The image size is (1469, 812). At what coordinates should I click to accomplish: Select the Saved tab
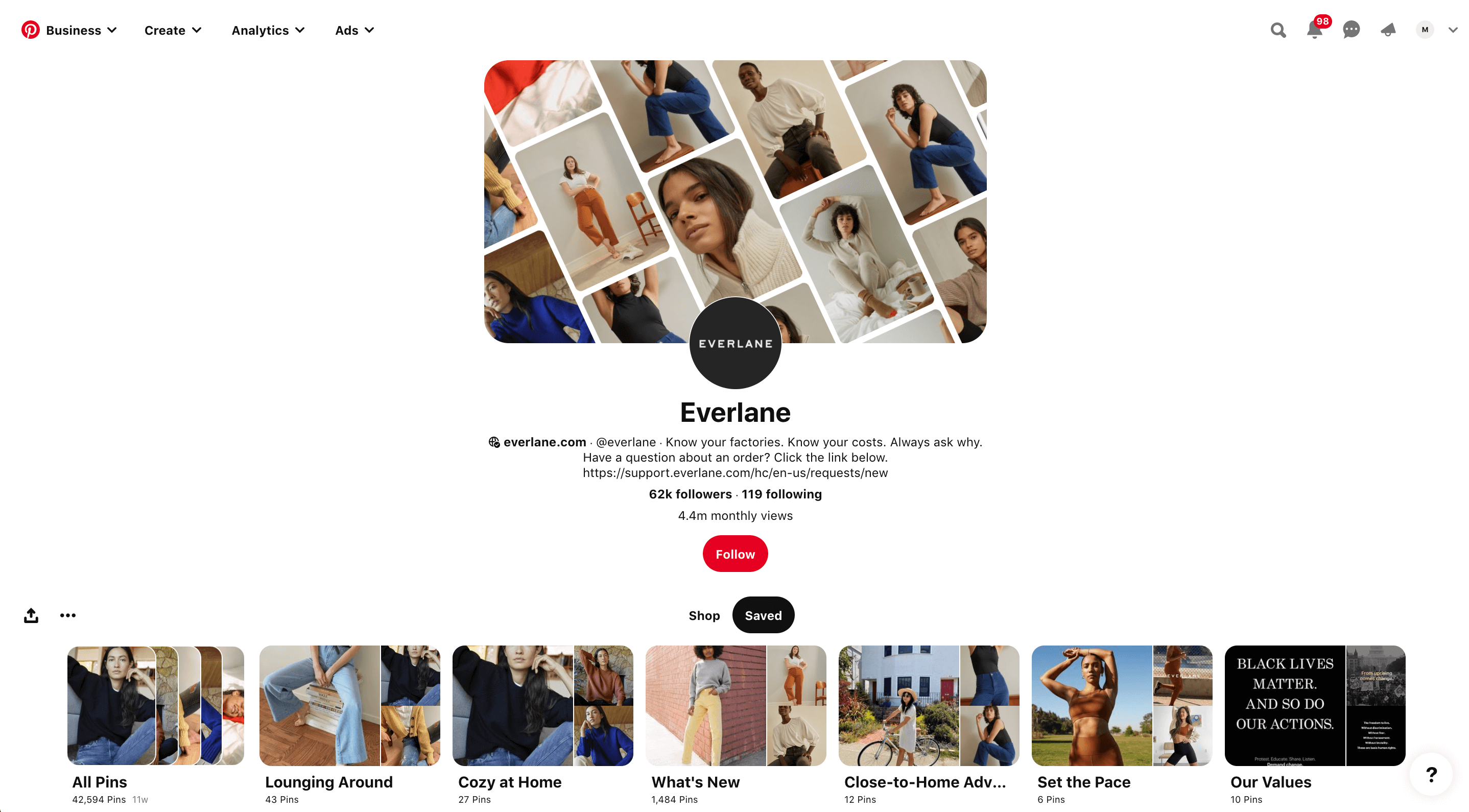pyautogui.click(x=762, y=615)
